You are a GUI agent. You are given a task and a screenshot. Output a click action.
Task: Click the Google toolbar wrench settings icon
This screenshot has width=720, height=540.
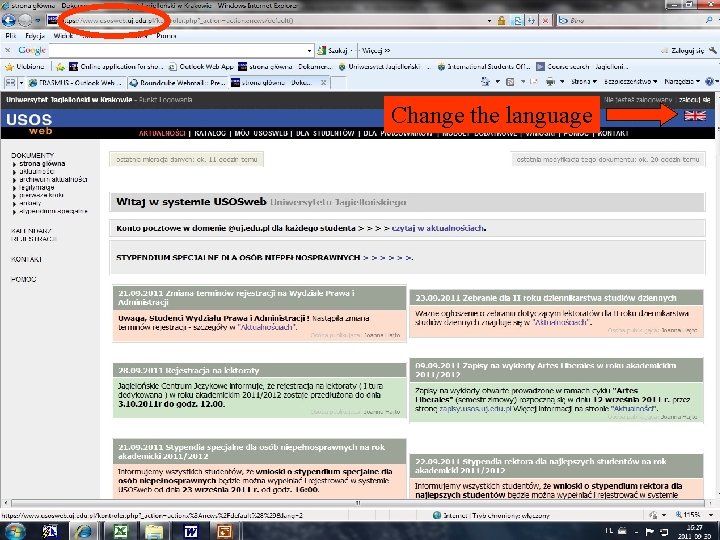pos(712,51)
